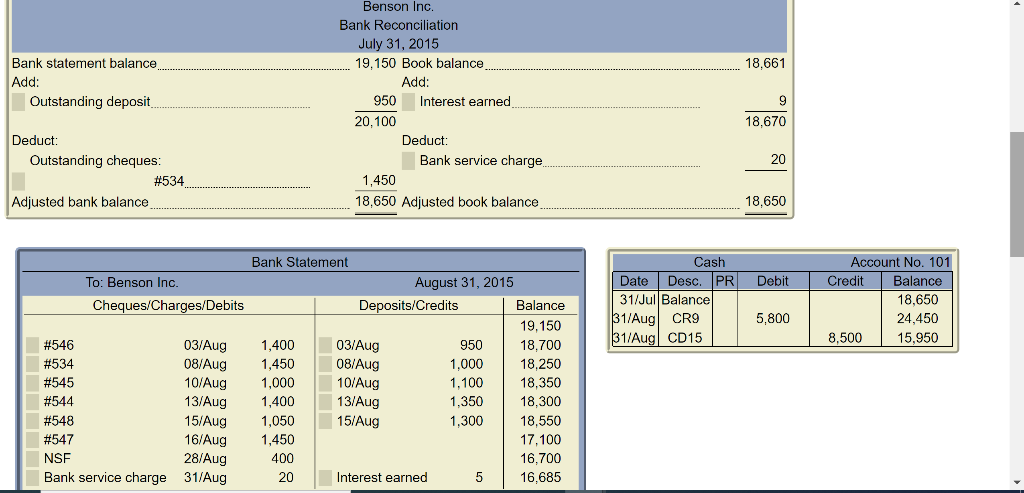Select the 16,685 closing balance
Image resolution: width=1024 pixels, height=493 pixels.
[541, 477]
